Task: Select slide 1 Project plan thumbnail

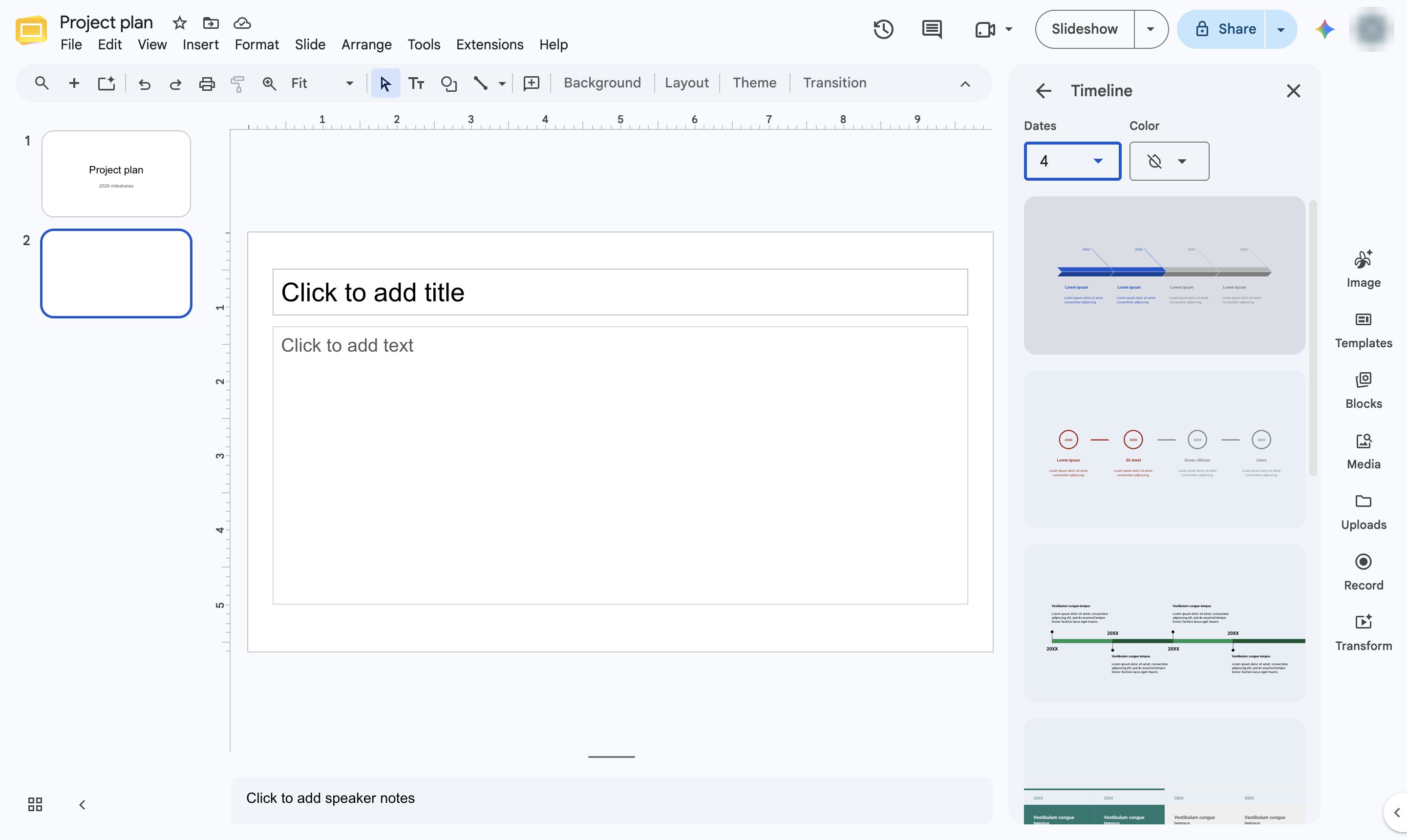Action: (115, 174)
